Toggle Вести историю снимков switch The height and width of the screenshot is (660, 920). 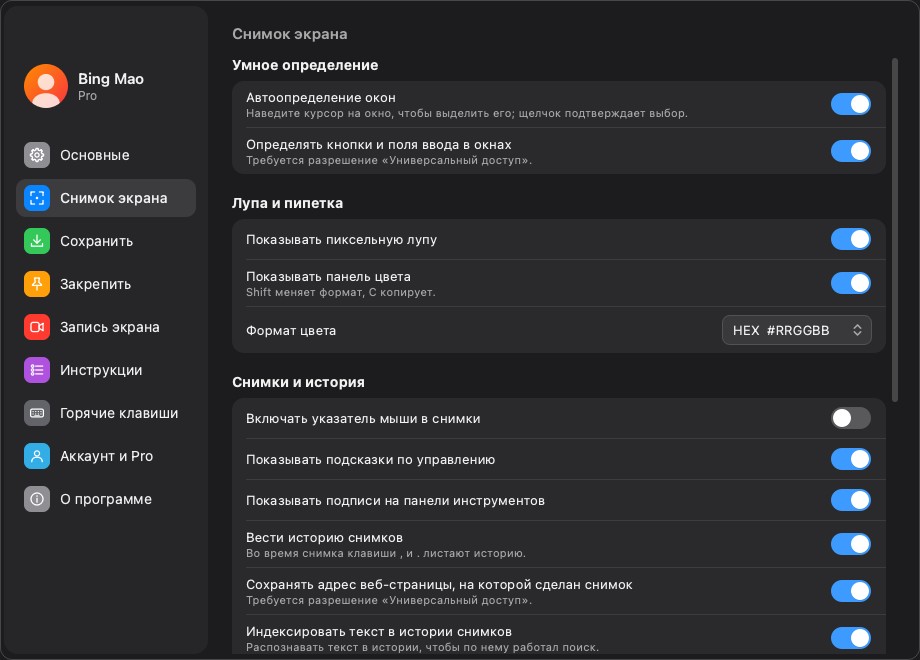851,544
